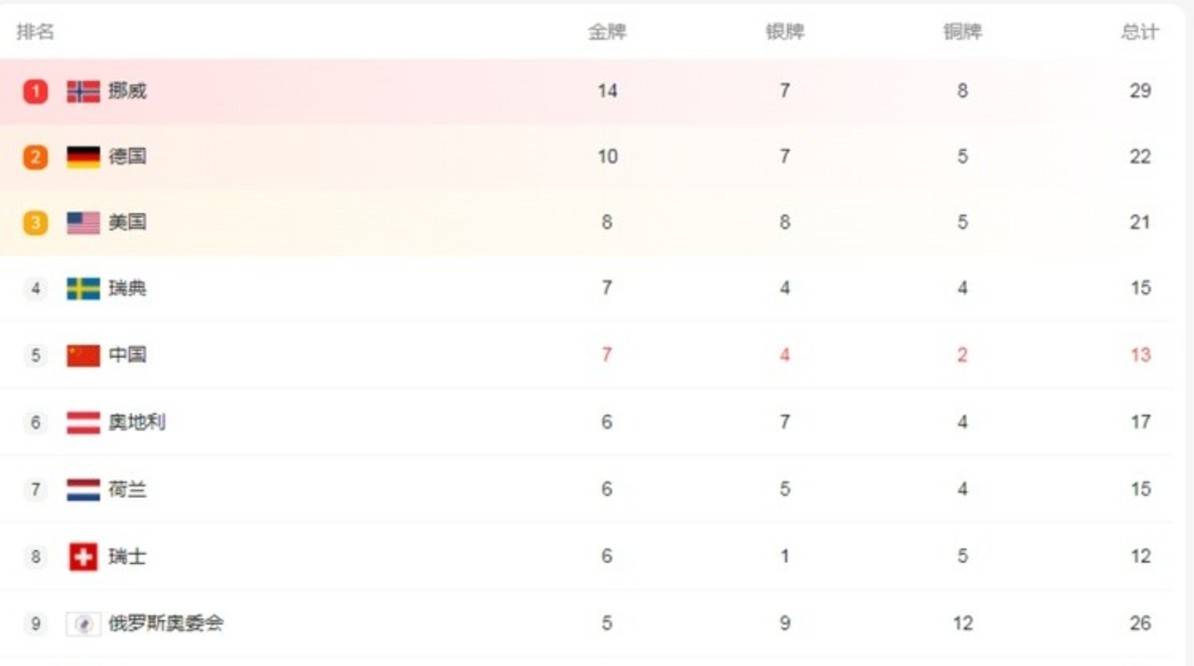Click the Norway flag icon
The height and width of the screenshot is (666, 1194).
tap(83, 91)
